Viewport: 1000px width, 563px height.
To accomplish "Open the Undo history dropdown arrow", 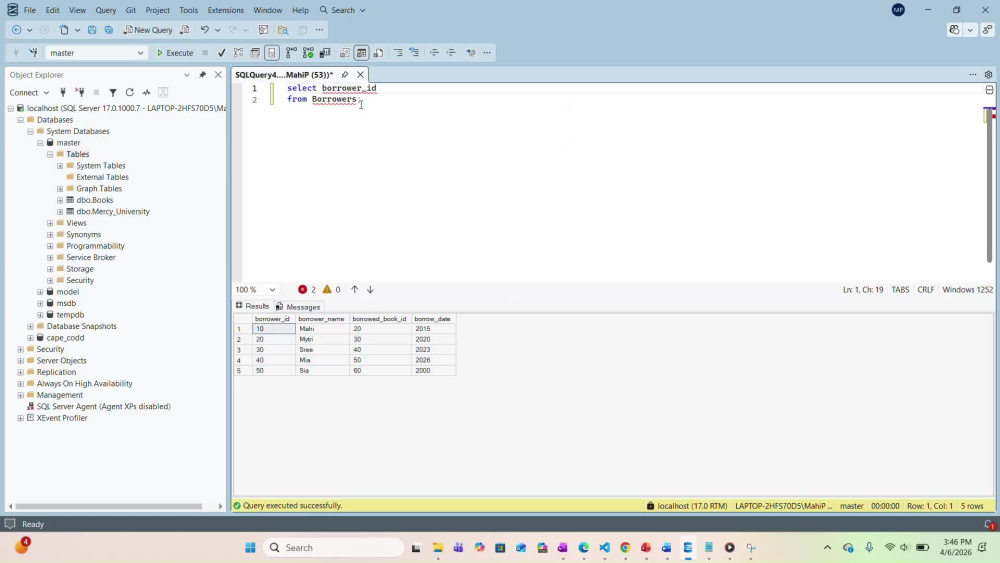I will pos(217,30).
